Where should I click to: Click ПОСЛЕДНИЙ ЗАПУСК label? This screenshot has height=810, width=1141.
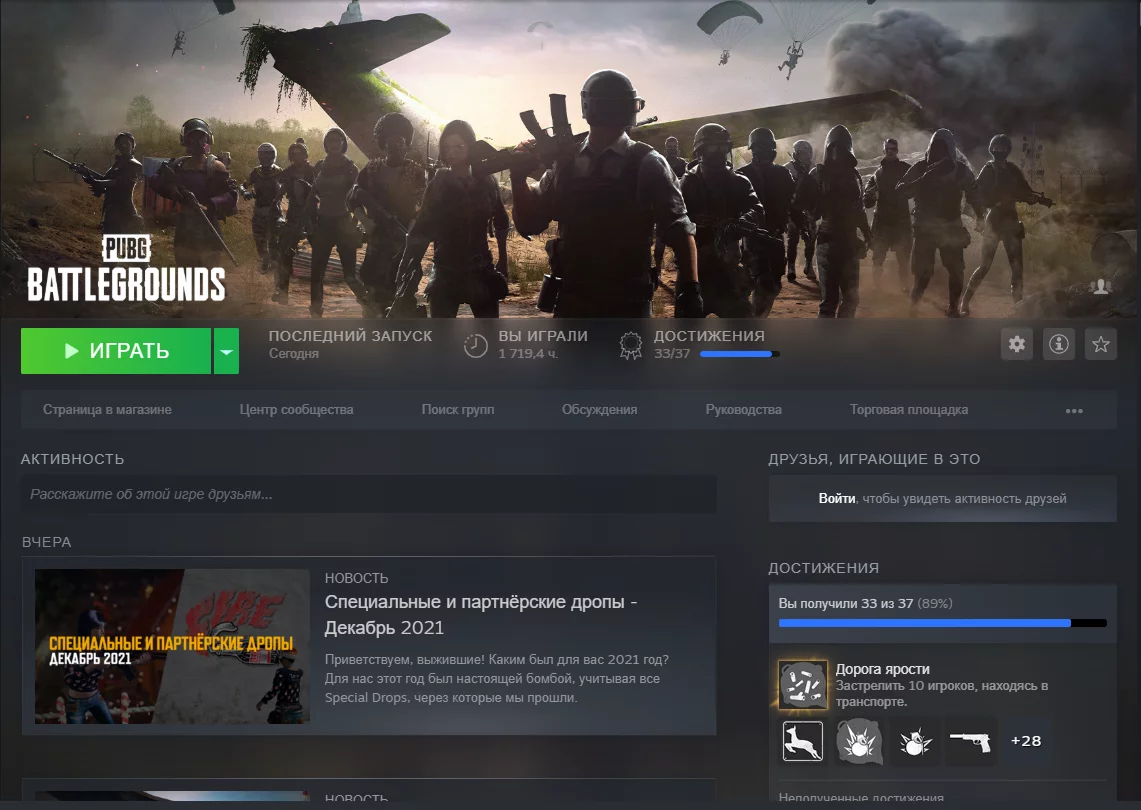(x=350, y=336)
